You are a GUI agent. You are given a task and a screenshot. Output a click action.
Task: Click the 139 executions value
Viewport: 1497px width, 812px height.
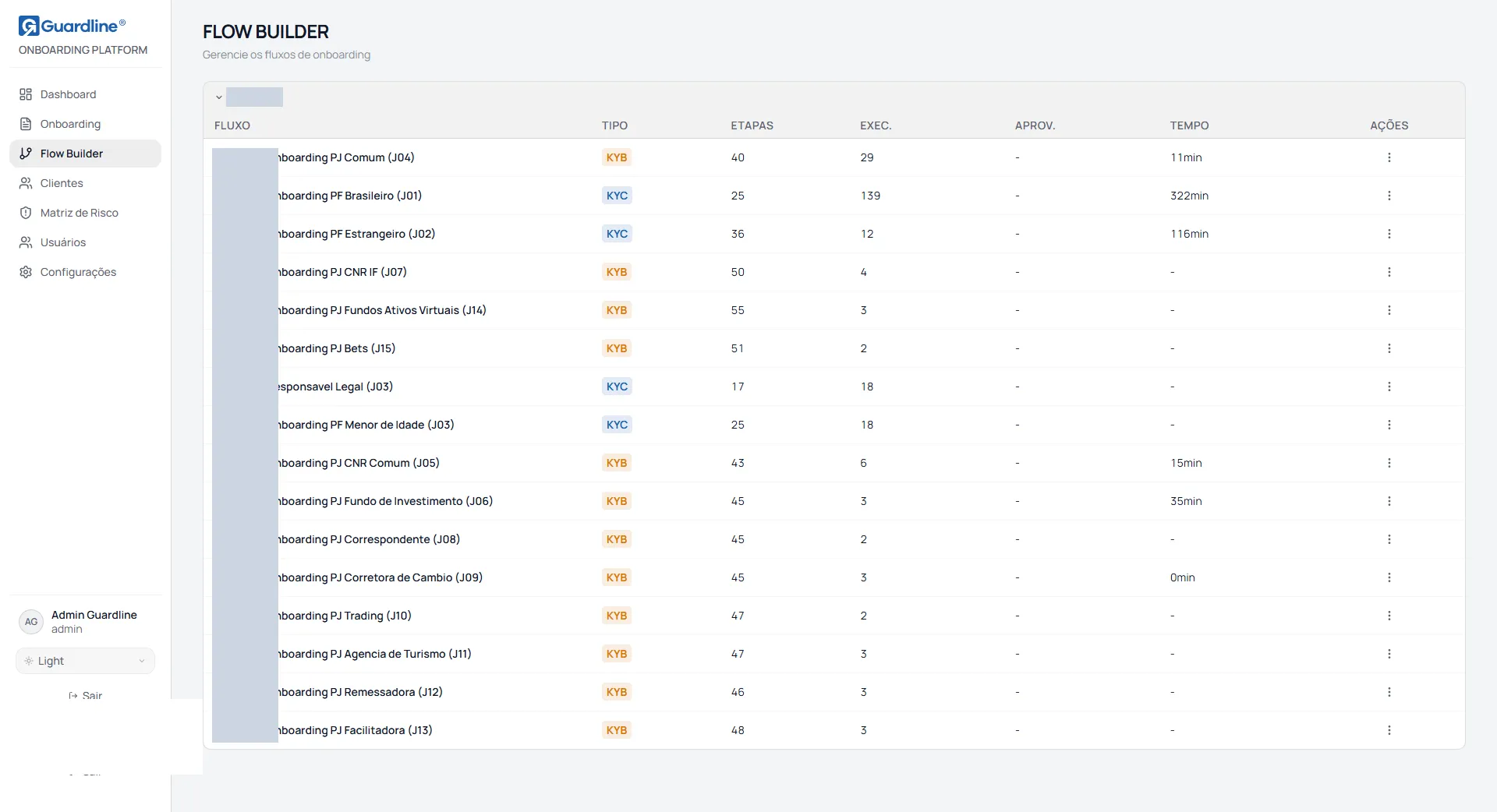[870, 196]
